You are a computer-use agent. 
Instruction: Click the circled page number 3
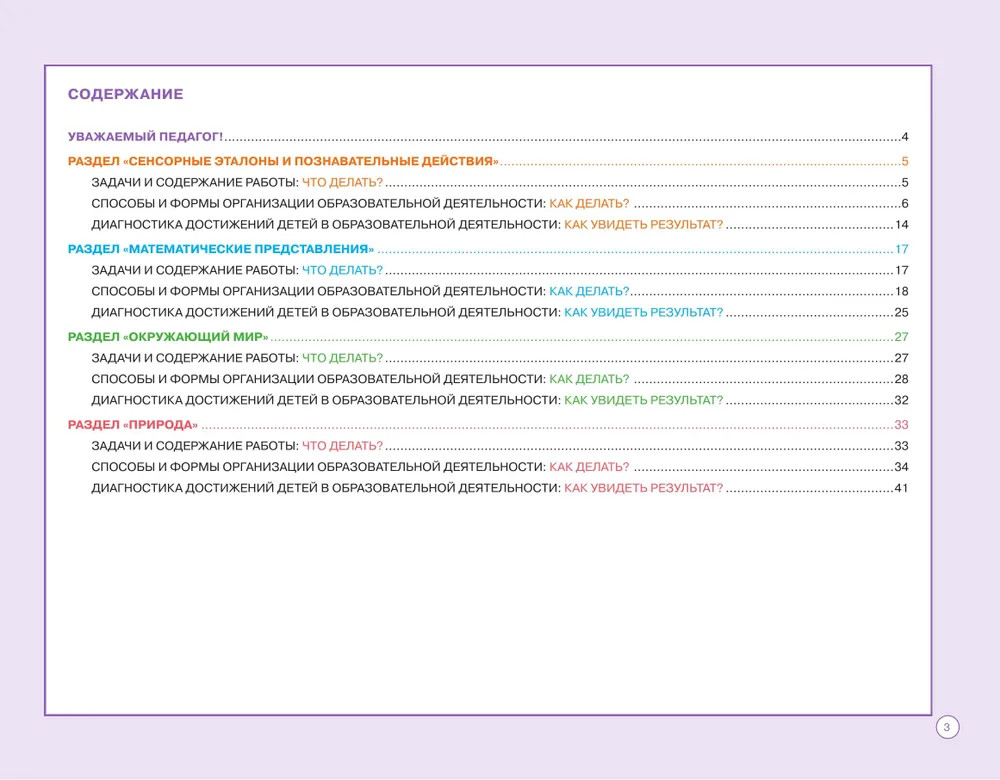947,727
